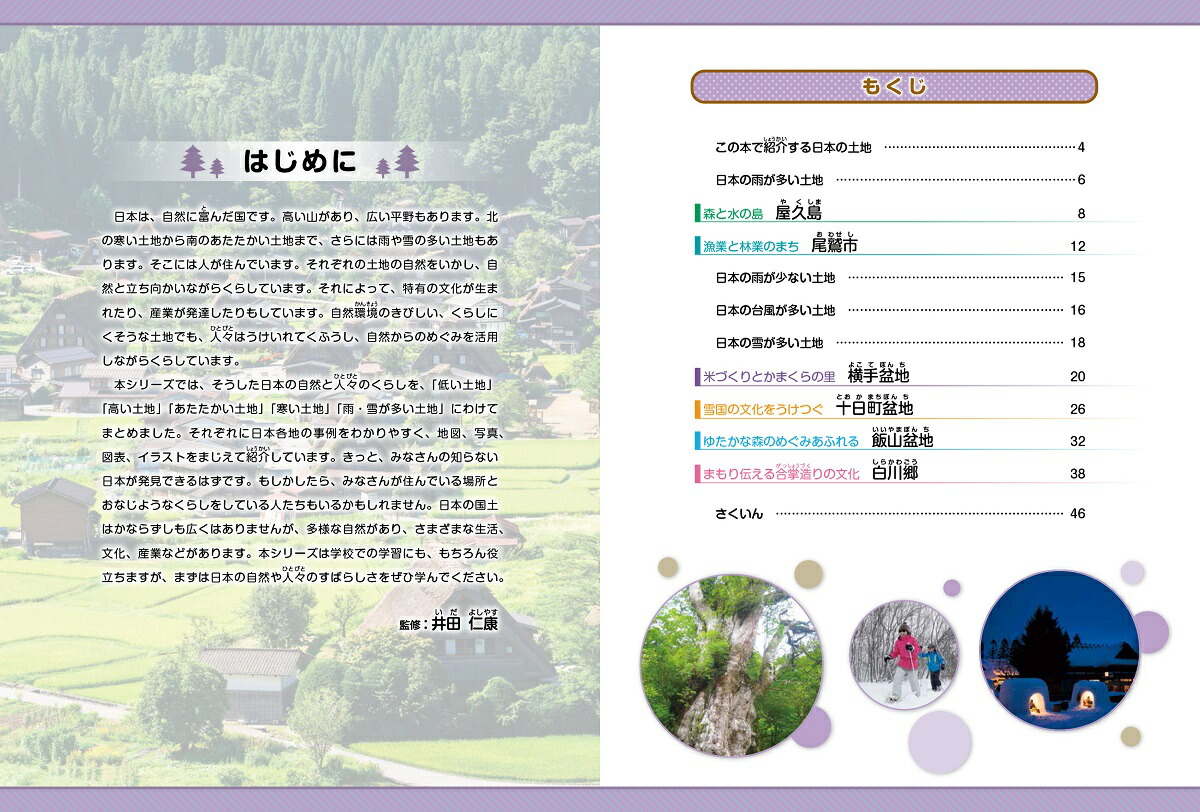Click the tree icons left of はじめに
The height and width of the screenshot is (812, 1200).
[204, 161]
